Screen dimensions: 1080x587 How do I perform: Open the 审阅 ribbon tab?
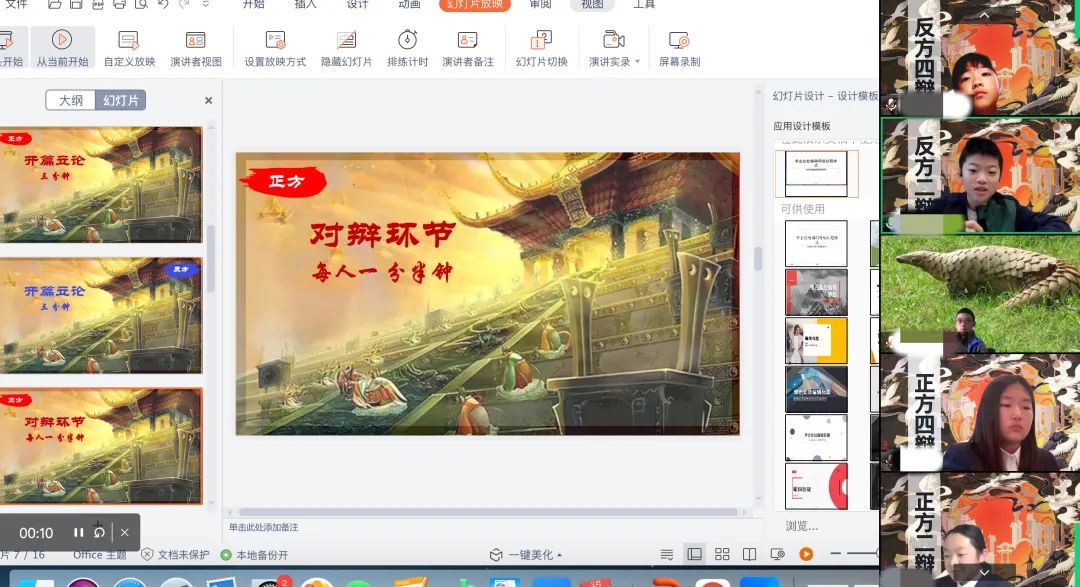(x=540, y=4)
